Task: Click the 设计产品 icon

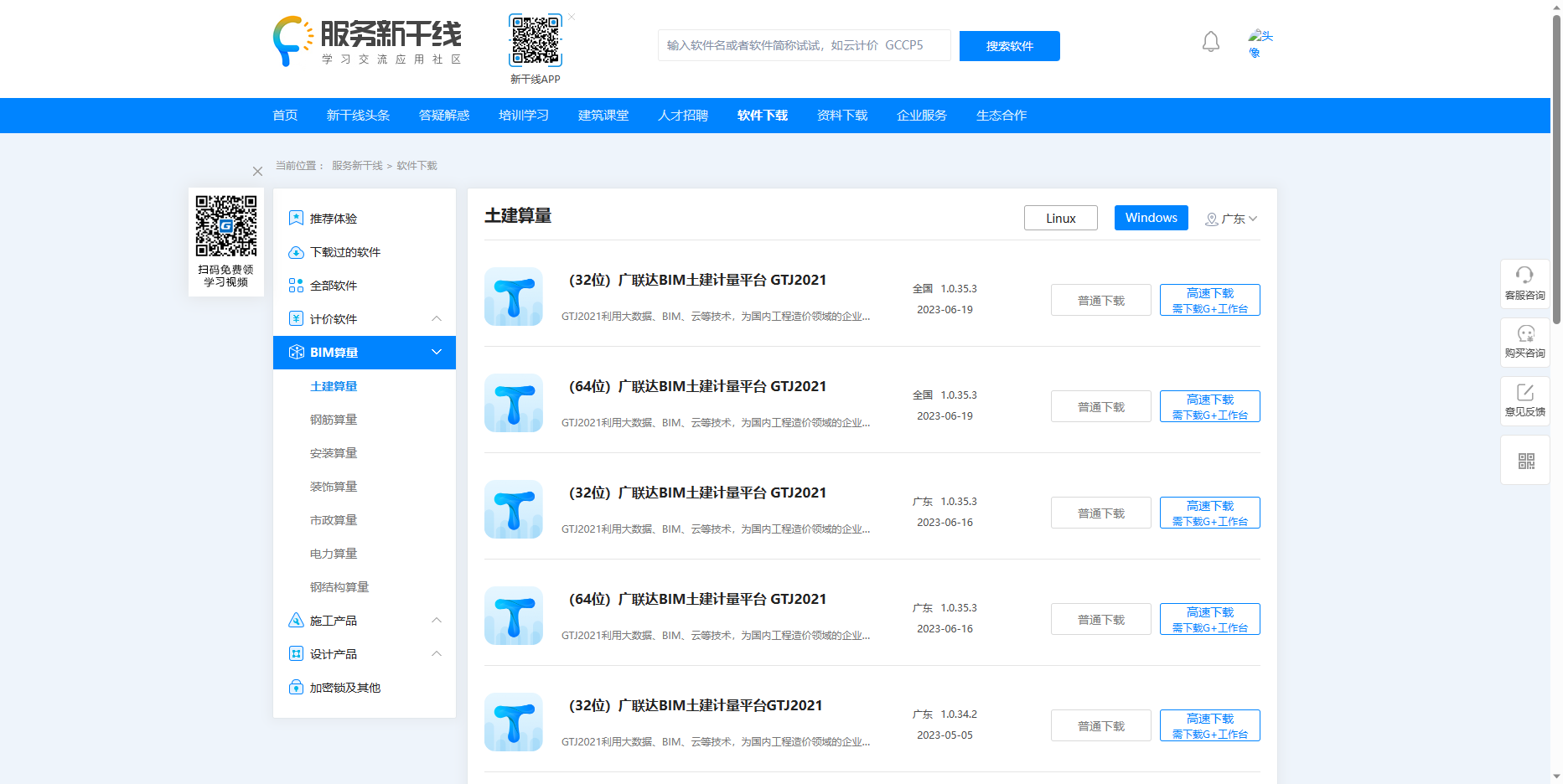Action: 296,653
